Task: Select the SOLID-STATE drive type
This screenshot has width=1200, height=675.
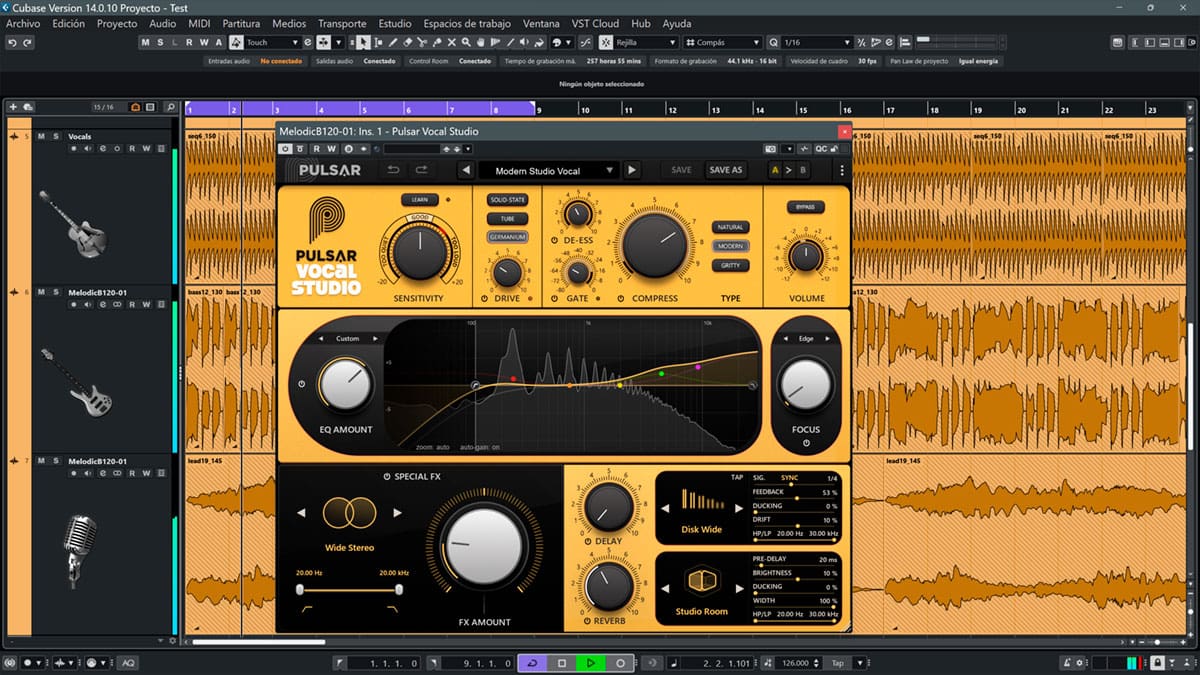Action: [x=507, y=200]
